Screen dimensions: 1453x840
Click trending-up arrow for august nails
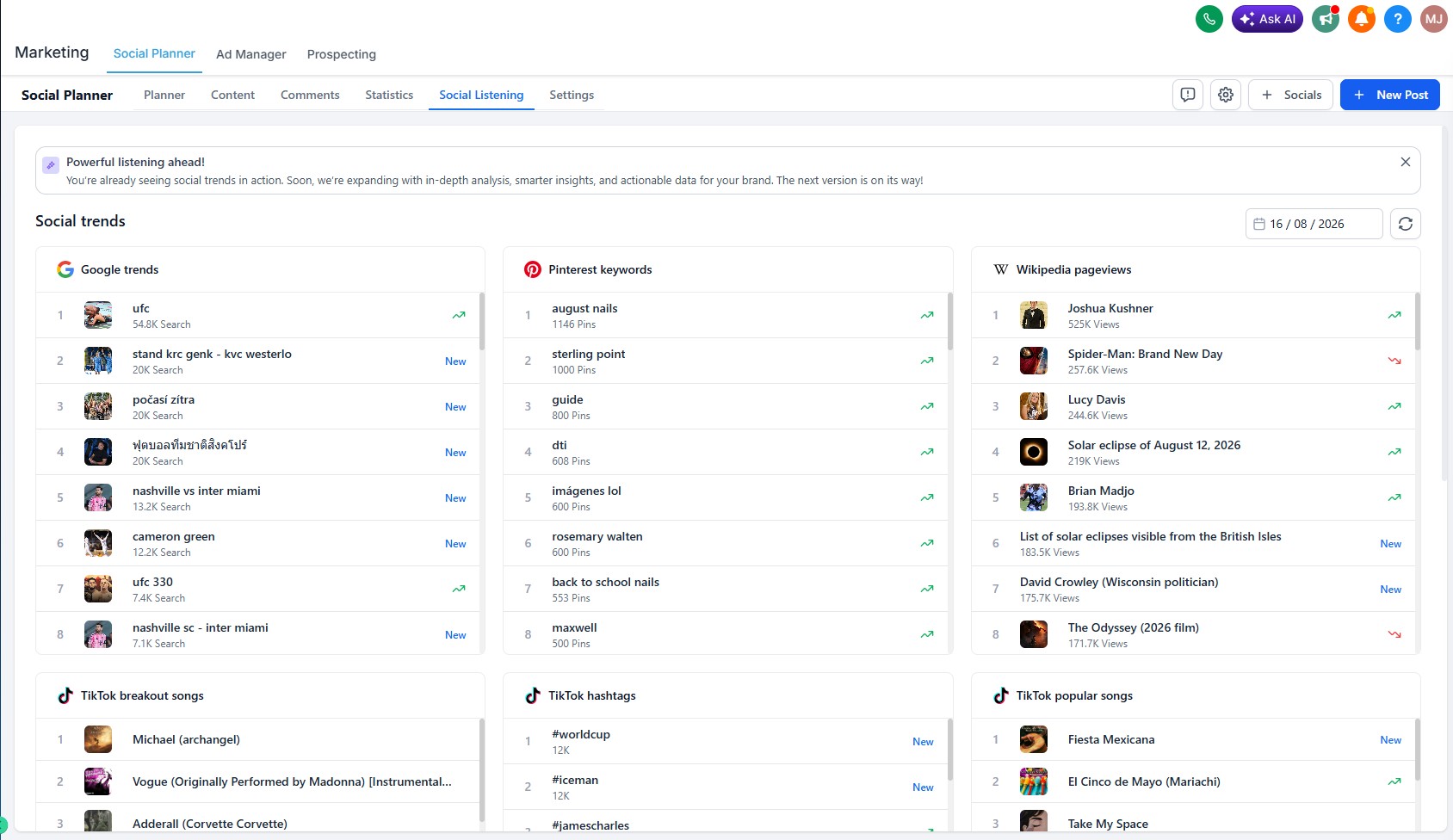pos(927,315)
